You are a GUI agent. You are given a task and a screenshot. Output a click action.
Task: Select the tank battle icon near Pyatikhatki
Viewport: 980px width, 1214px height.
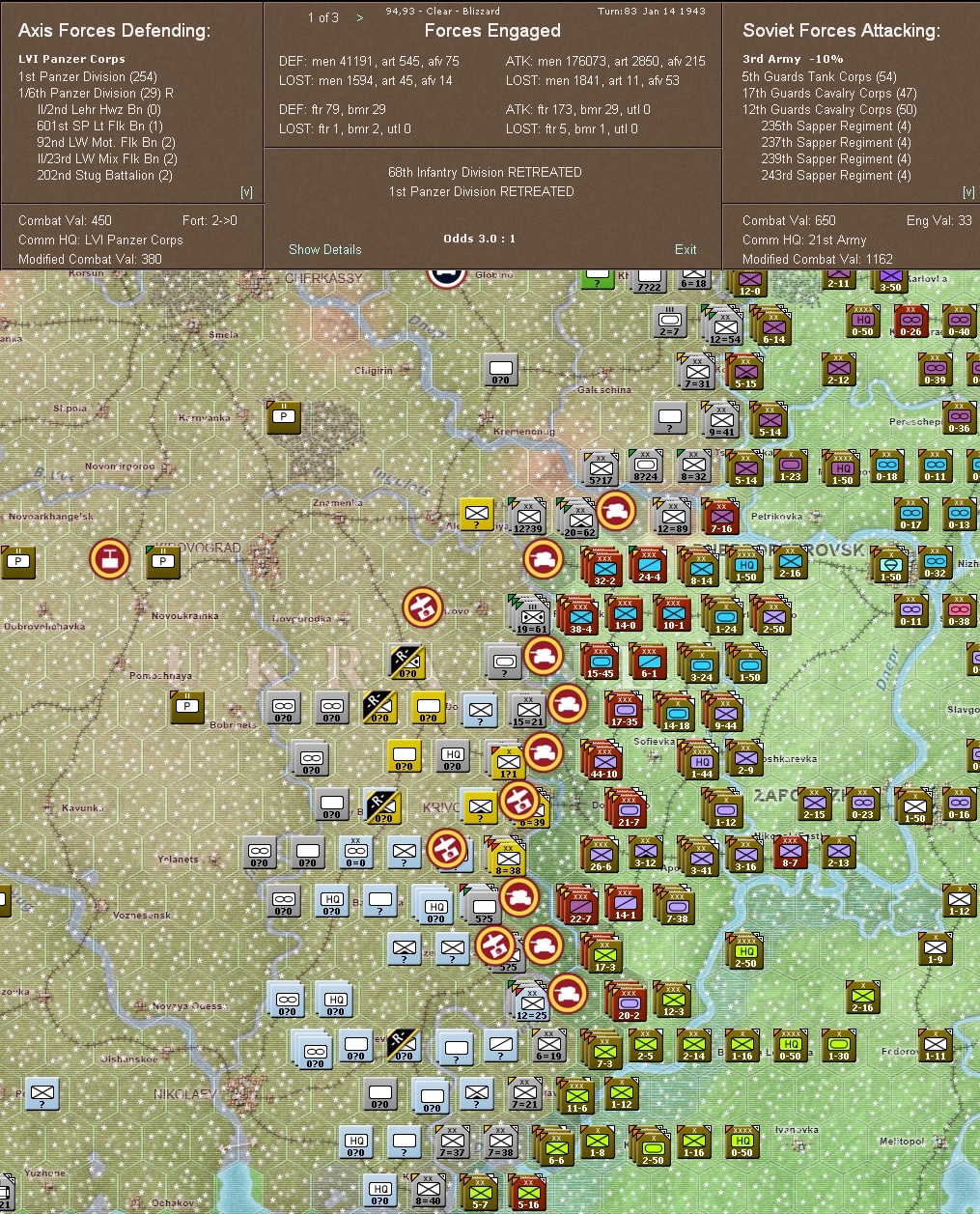618,513
